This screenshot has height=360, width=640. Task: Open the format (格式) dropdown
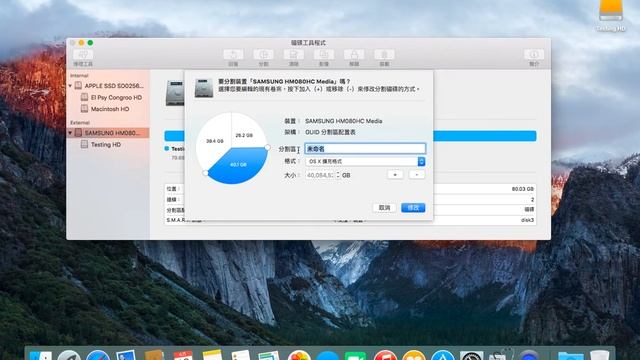pyautogui.click(x=365, y=162)
